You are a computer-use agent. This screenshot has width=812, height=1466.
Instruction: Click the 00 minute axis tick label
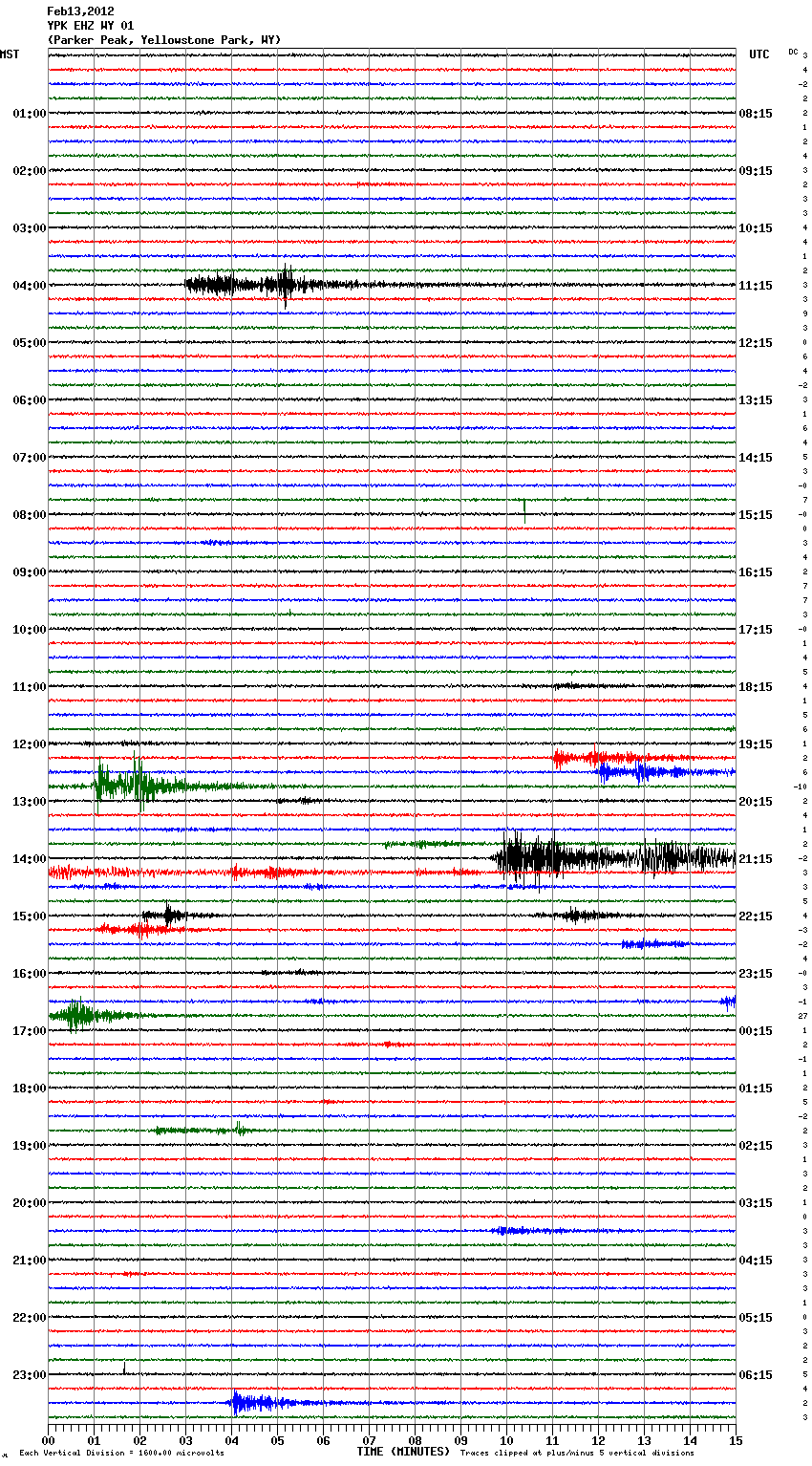[x=49, y=1440]
